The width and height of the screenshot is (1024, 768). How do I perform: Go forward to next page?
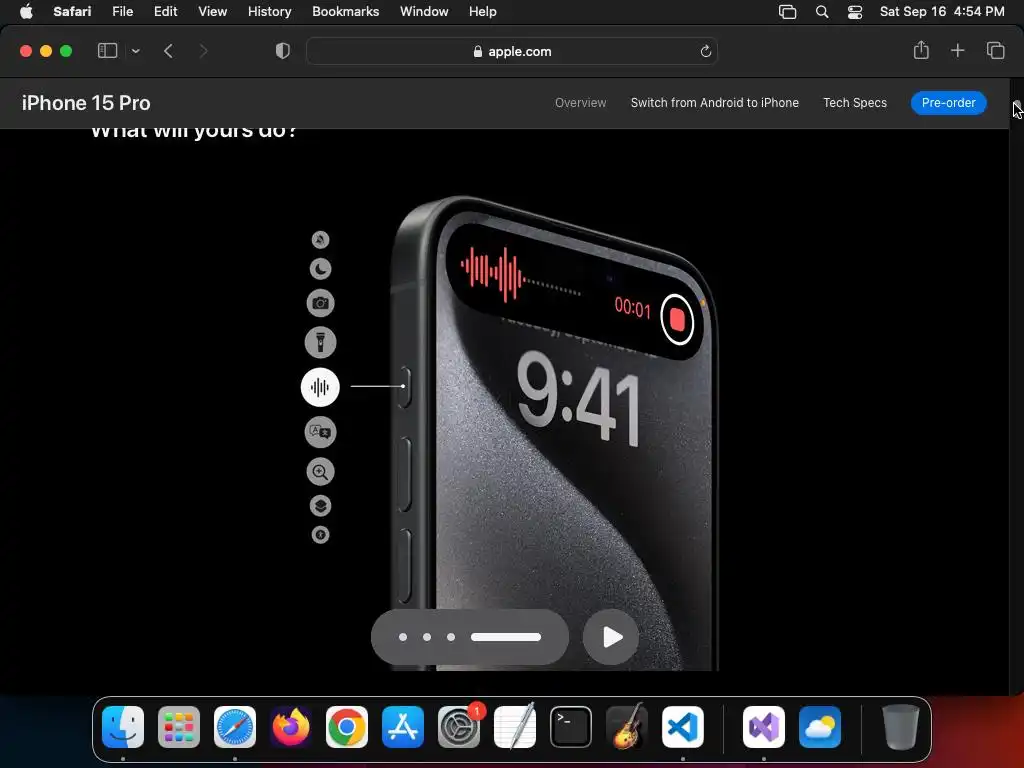(203, 51)
